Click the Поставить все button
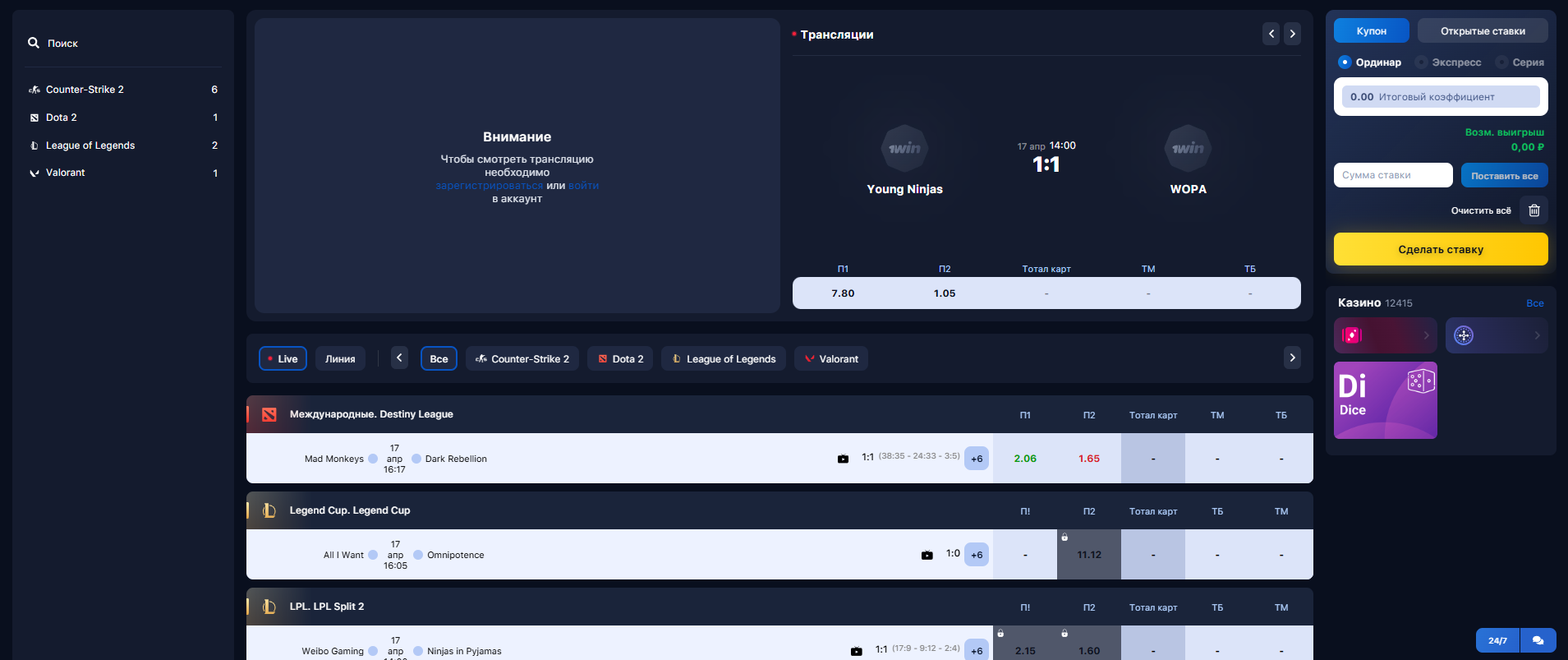The height and width of the screenshot is (660, 1568). [x=1505, y=175]
